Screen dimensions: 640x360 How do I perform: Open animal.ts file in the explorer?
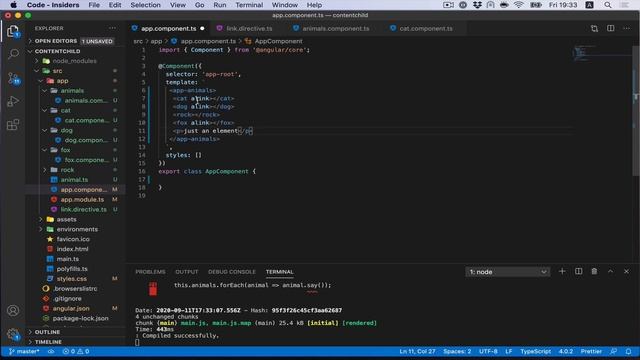pyautogui.click(x=74, y=180)
